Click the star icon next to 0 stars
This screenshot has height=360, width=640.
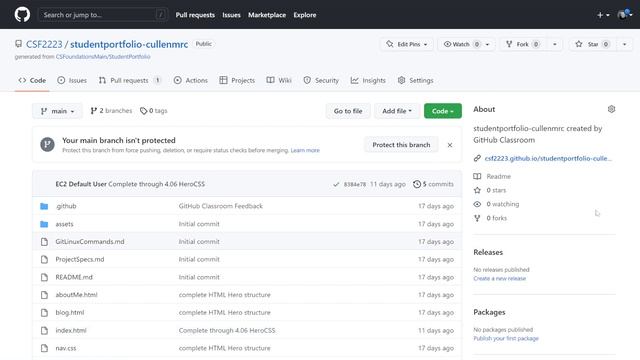coord(477,190)
